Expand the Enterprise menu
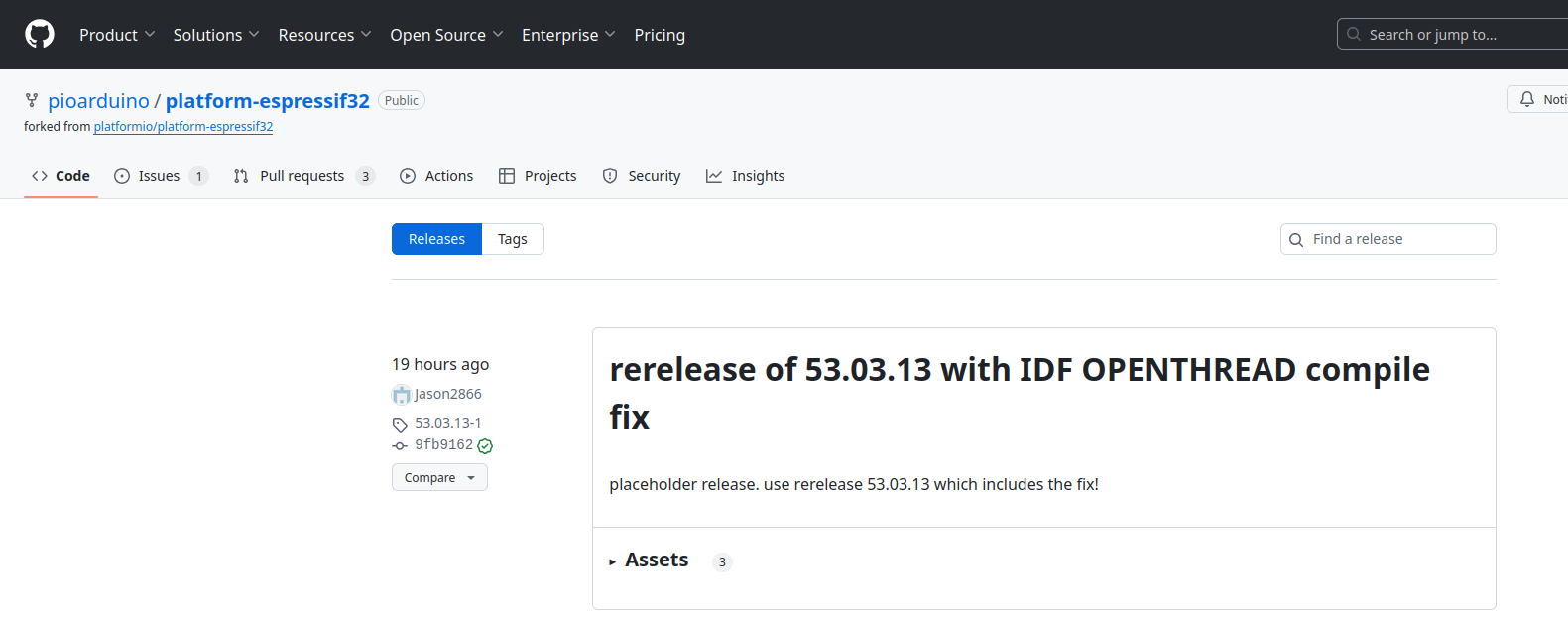Viewport: 1568px width, 623px height. point(568,35)
